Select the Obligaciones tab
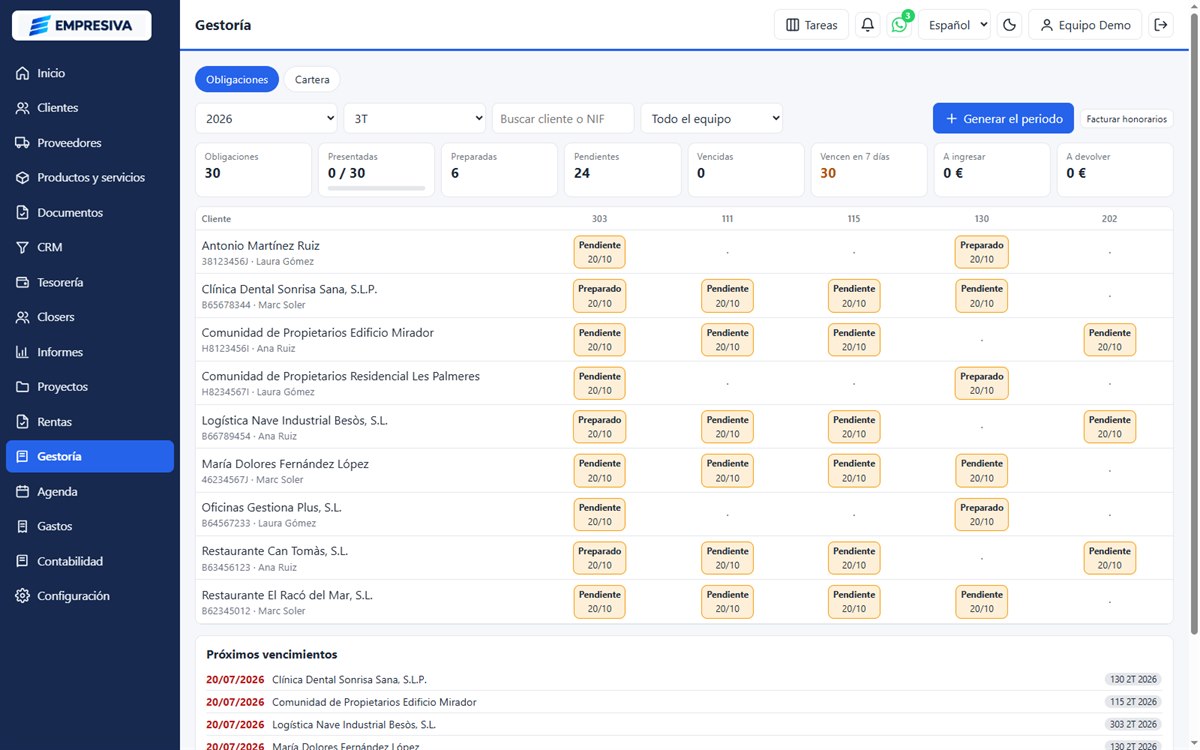Screen dimensions: 1200x750 pos(237,79)
